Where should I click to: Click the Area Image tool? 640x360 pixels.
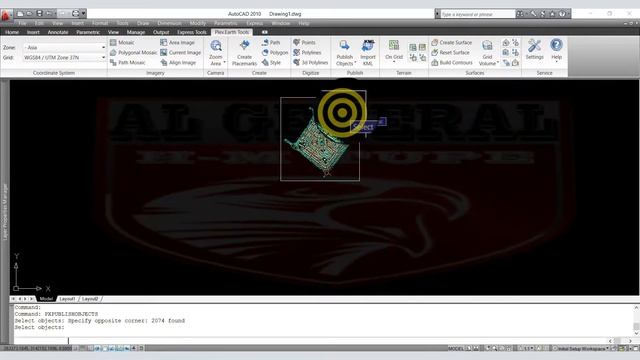point(177,42)
